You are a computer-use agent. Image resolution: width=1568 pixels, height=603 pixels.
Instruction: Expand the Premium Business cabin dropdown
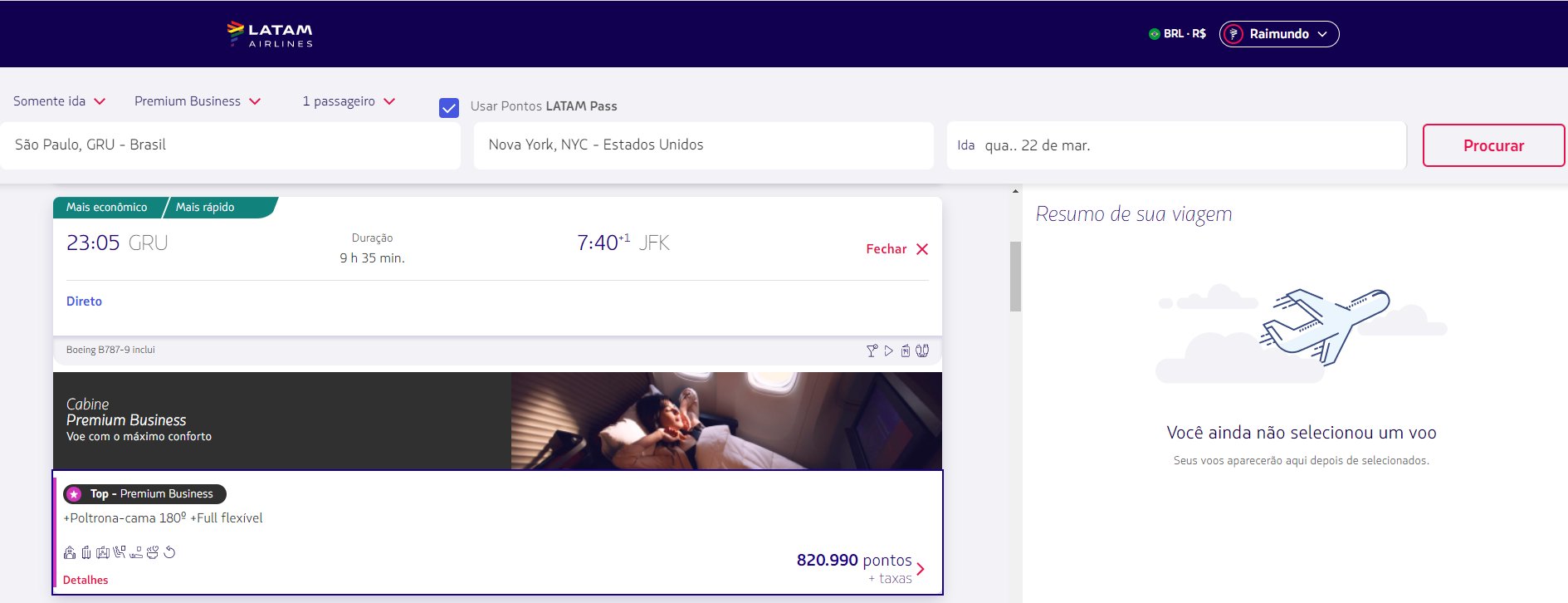click(x=198, y=101)
